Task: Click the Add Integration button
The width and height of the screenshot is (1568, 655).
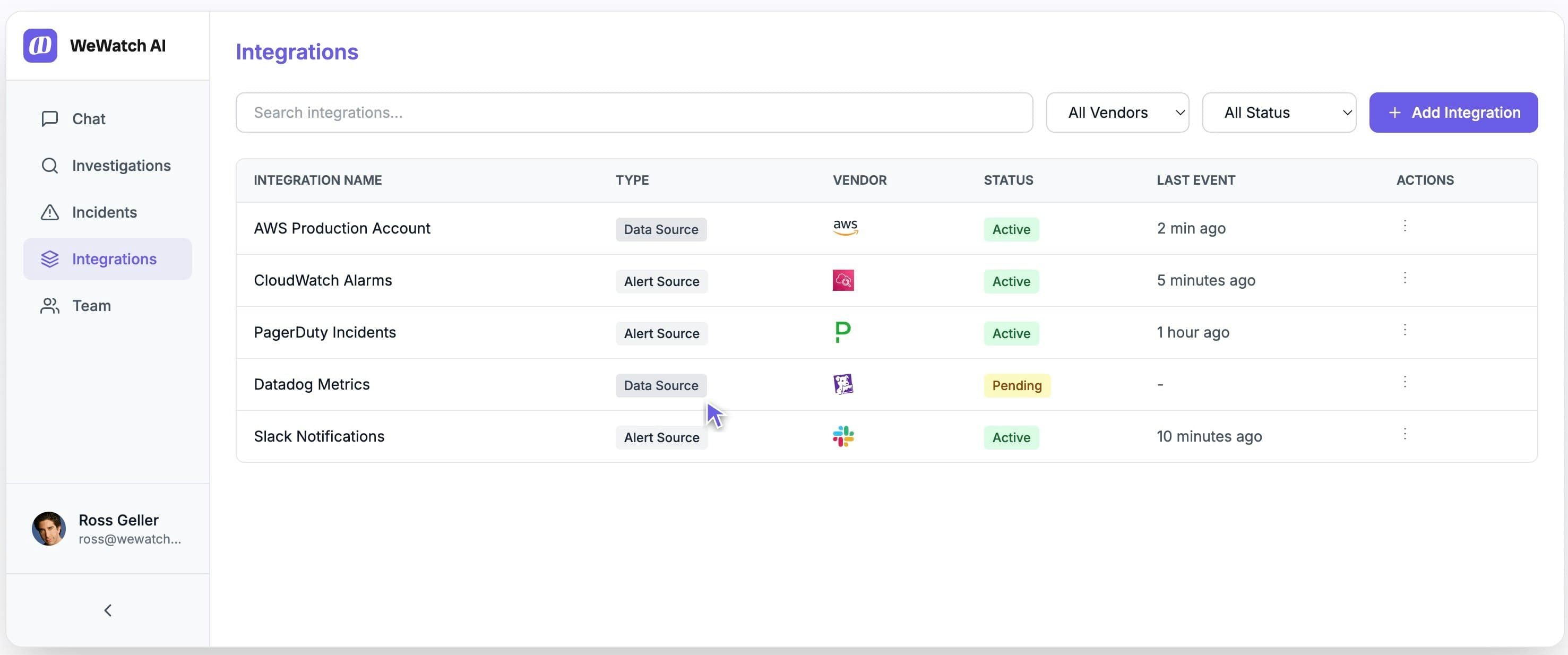Action: (1453, 112)
